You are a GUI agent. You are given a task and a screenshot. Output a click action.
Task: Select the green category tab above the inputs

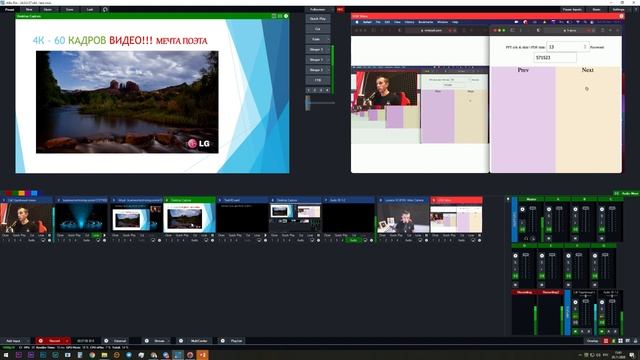coord(15,193)
